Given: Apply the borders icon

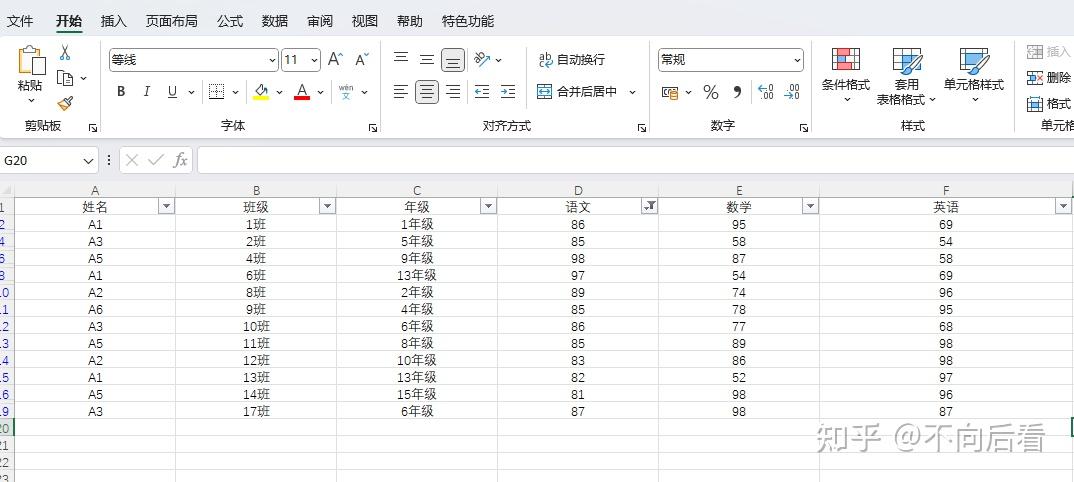Looking at the screenshot, I should pos(216,91).
